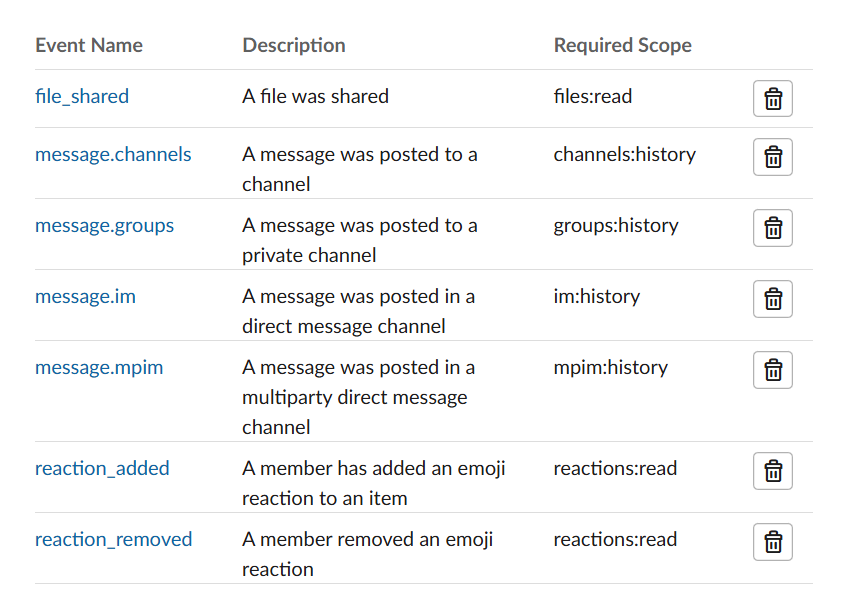848x600 pixels.
Task: Open the message.channels event link
Action: point(113,155)
